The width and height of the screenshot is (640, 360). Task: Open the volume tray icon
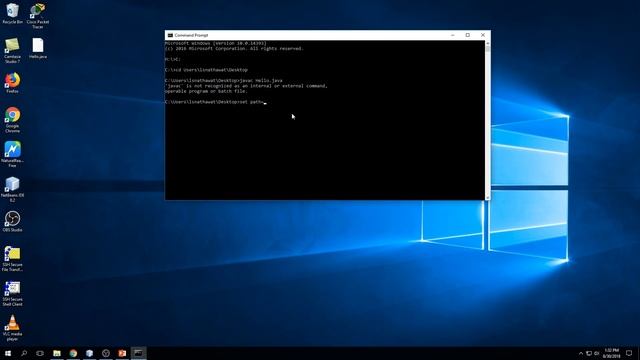pyautogui.click(x=597, y=353)
